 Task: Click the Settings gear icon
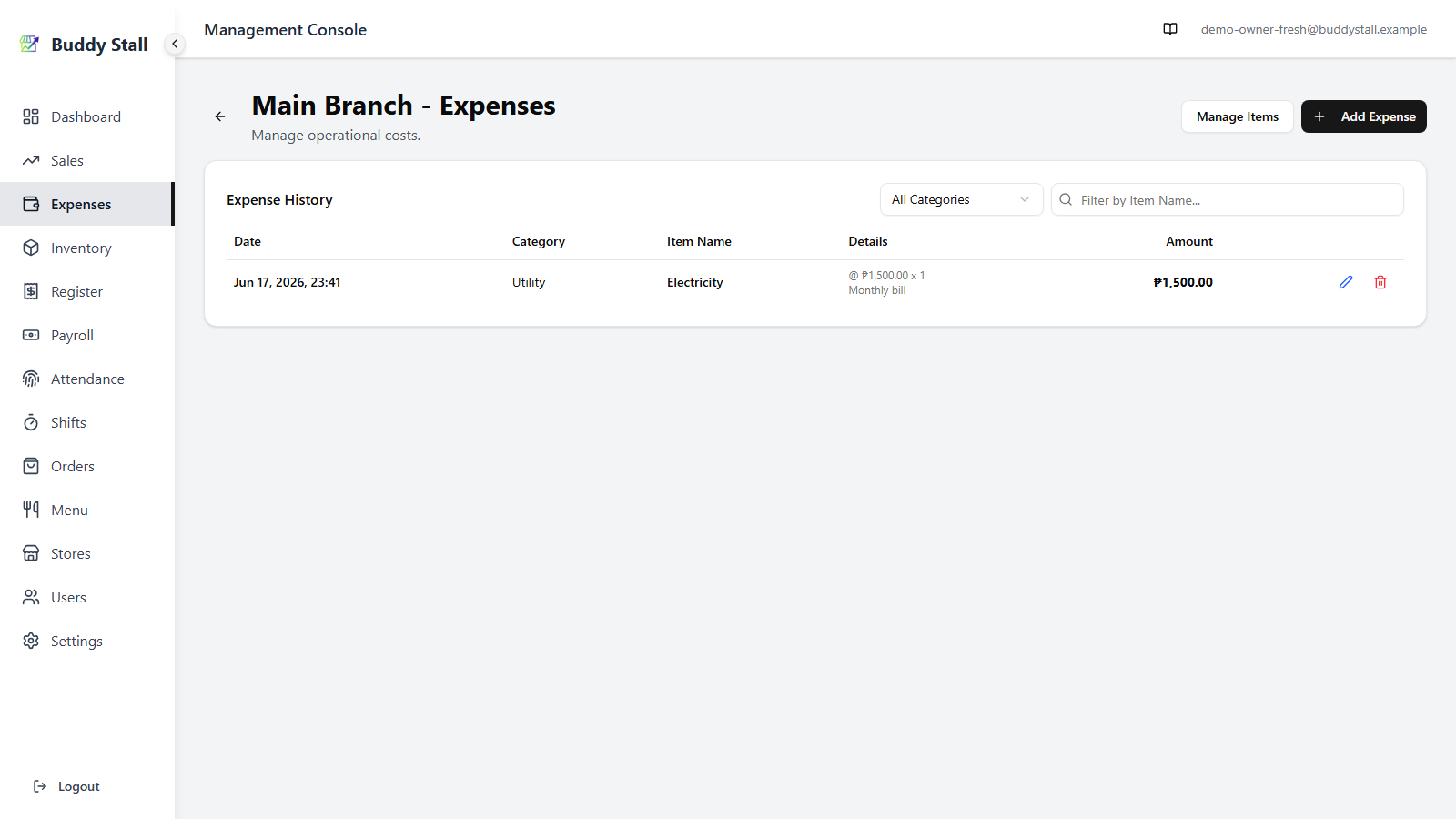tap(31, 641)
